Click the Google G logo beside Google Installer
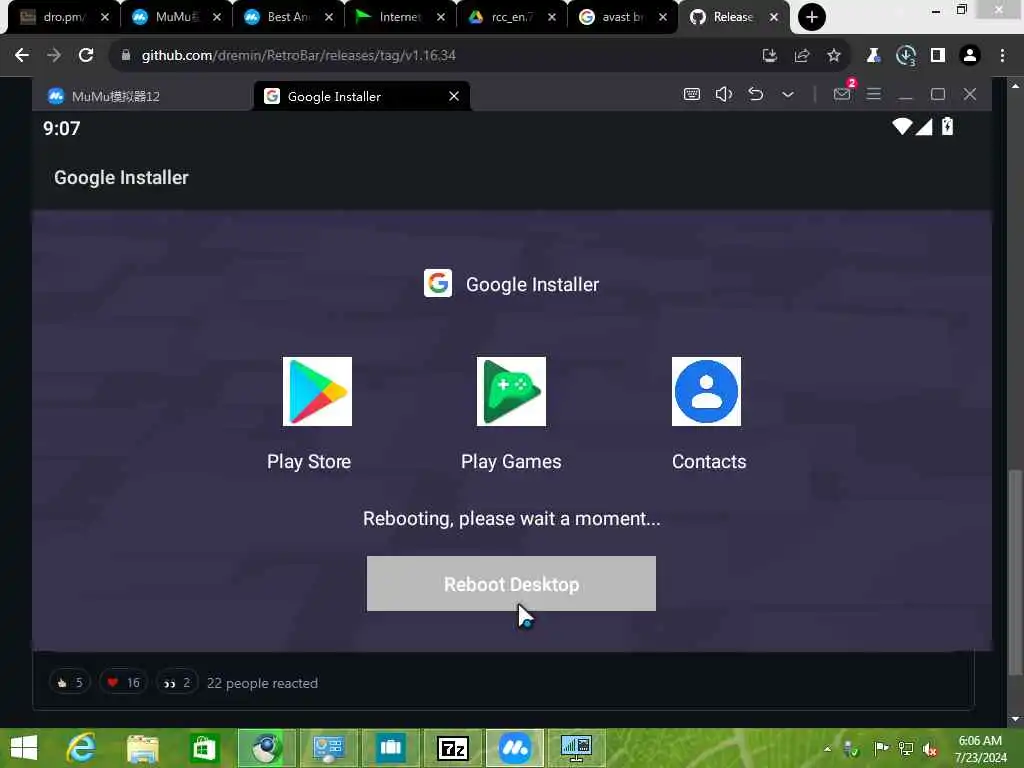Image resolution: width=1024 pixels, height=768 pixels. (438, 283)
